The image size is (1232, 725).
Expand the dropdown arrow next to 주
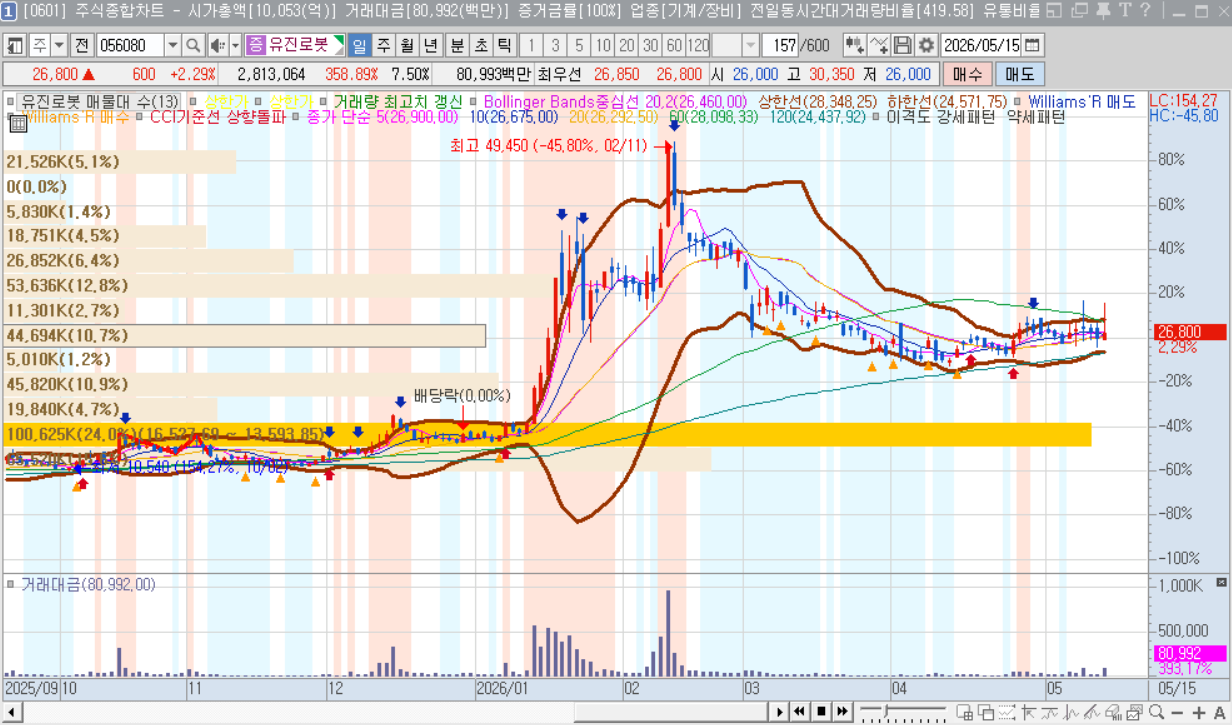pos(59,46)
